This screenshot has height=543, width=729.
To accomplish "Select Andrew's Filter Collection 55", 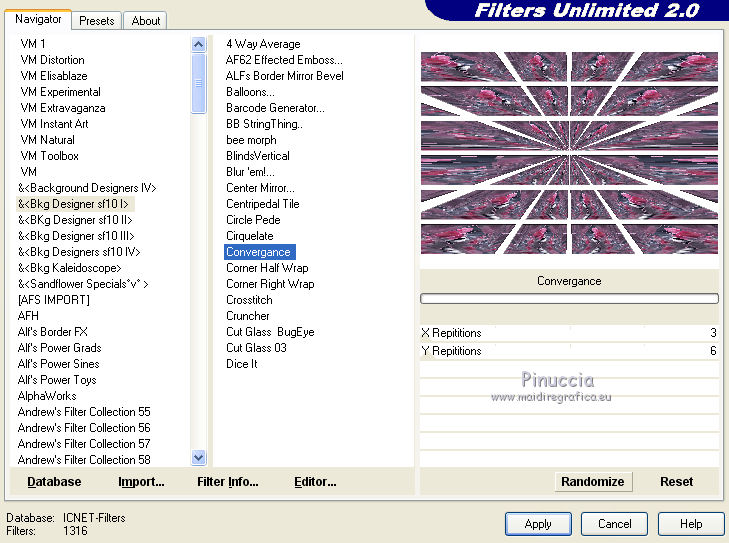I will point(84,412).
